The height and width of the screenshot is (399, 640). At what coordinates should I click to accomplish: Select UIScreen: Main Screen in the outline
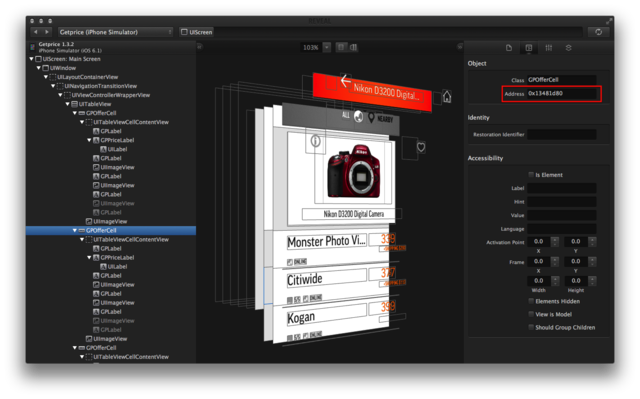pyautogui.click(x=71, y=59)
